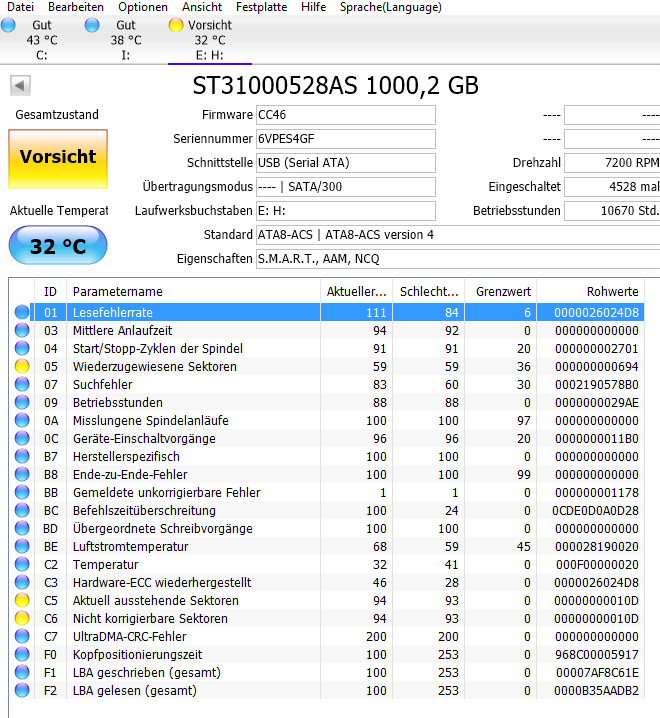660x718 pixels.
Task: Click the Drehzahl field 7200 RPM
Action: coord(612,163)
